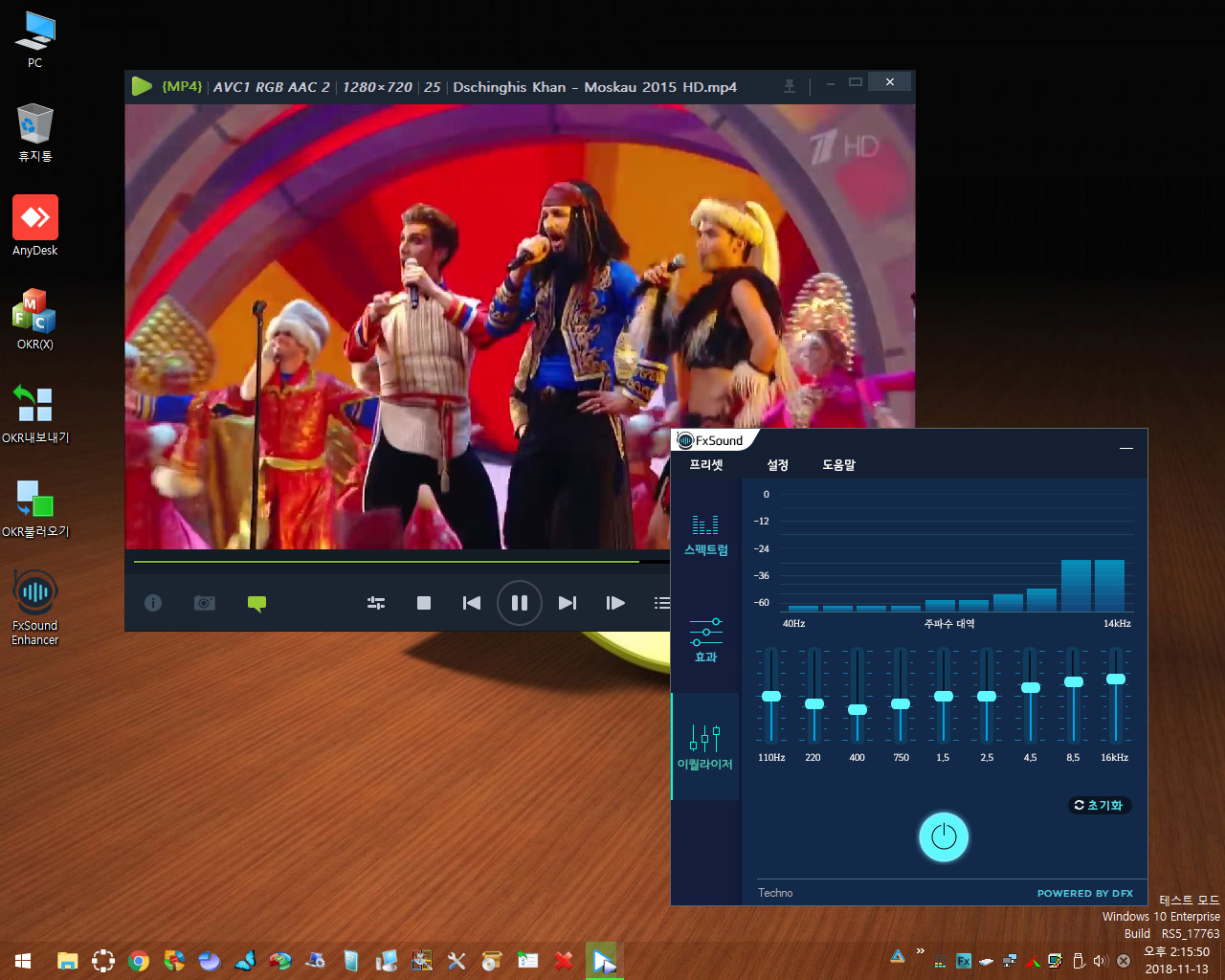
Task: Click the video display area
Action: [x=520, y=326]
